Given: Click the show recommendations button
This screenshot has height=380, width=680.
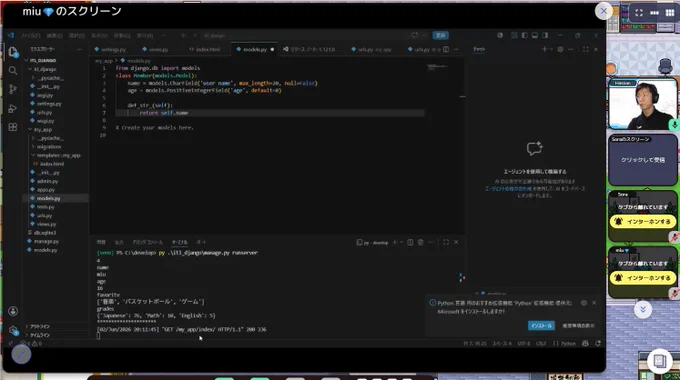Looking at the screenshot, I should pyautogui.click(x=578, y=325).
